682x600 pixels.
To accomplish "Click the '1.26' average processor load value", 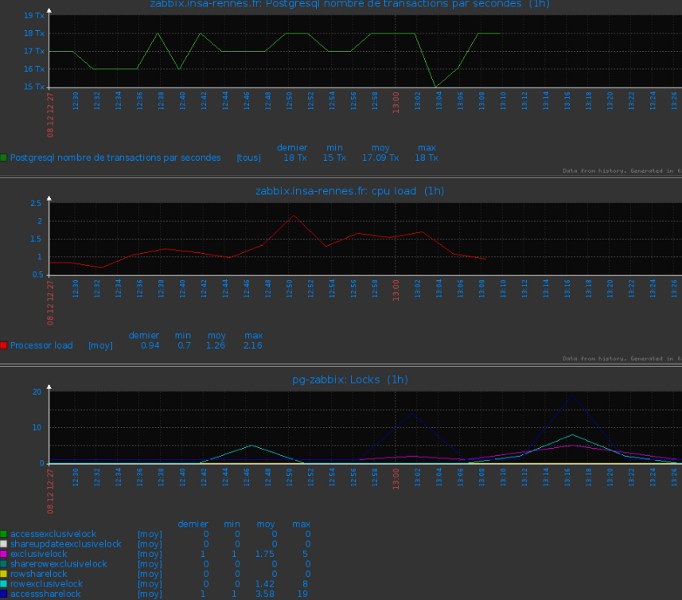I will [x=216, y=345].
